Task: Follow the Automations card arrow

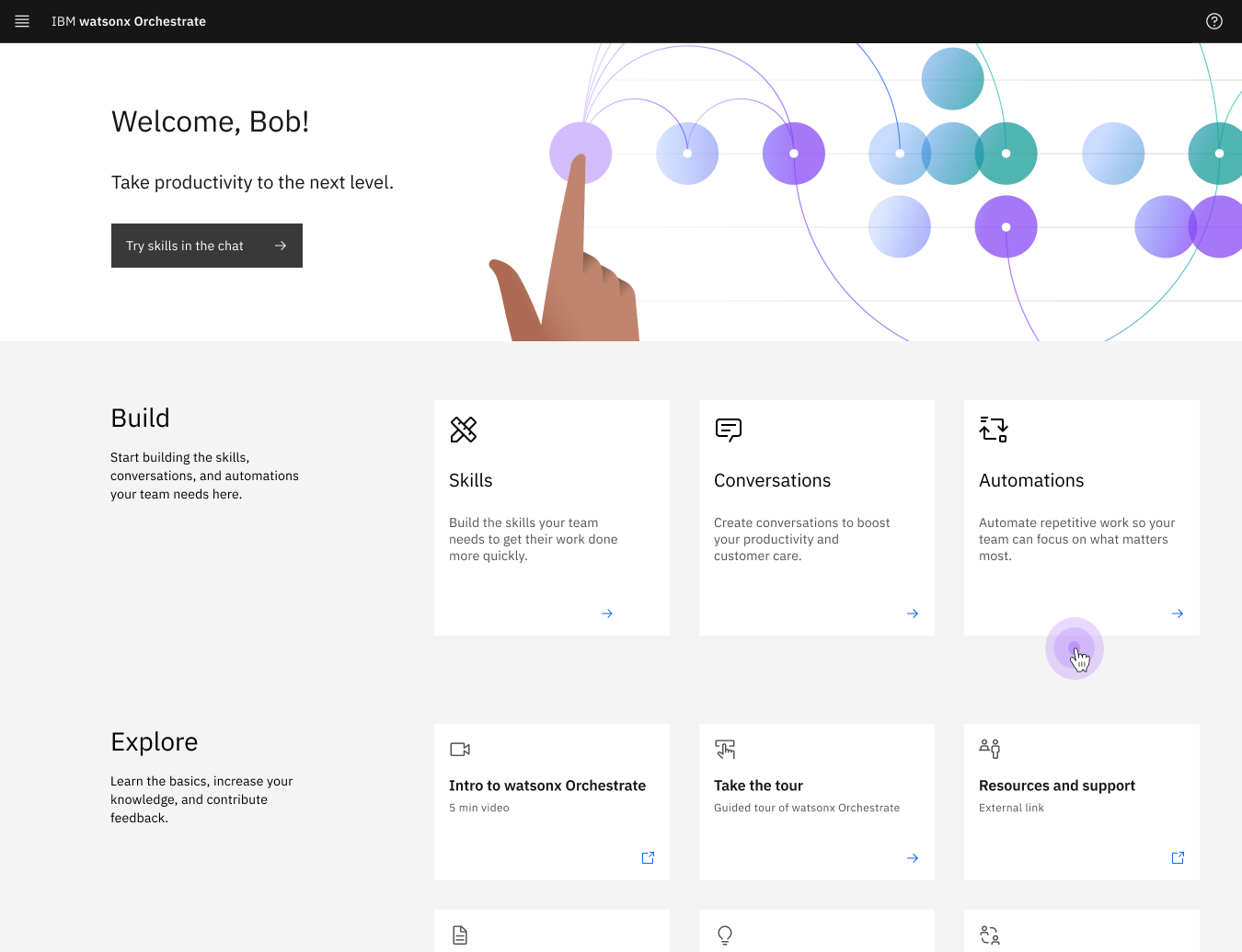Action: (1178, 614)
